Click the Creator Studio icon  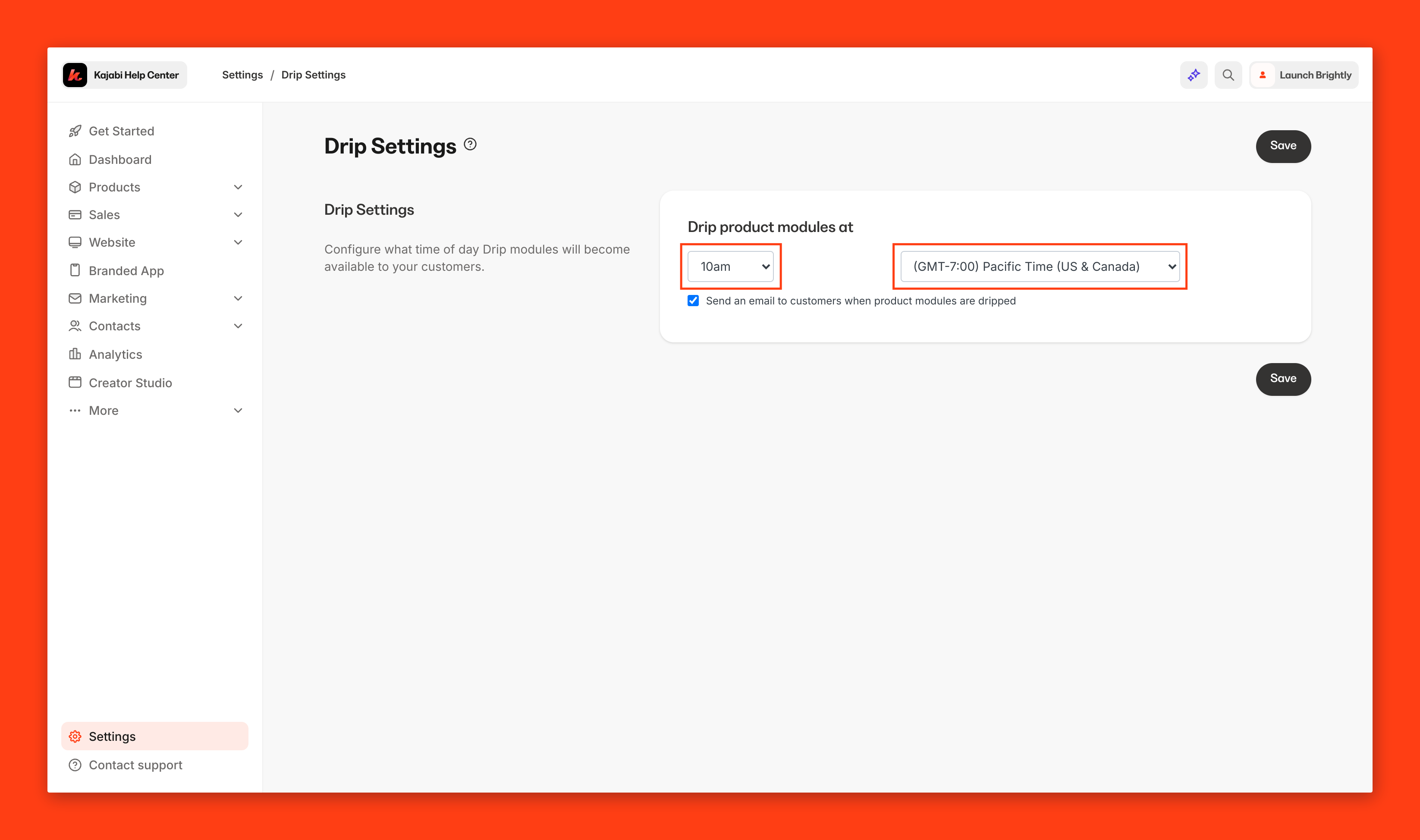[75, 382]
